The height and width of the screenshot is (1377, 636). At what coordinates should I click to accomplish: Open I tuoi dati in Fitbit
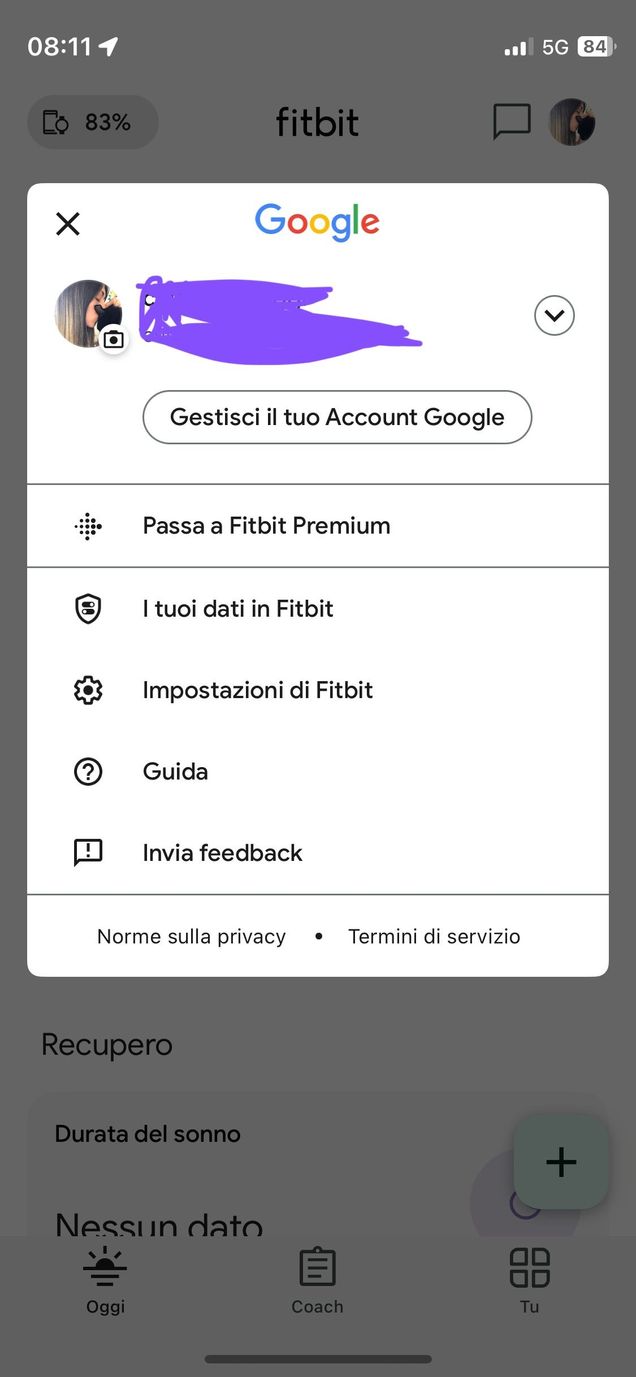[238, 609]
